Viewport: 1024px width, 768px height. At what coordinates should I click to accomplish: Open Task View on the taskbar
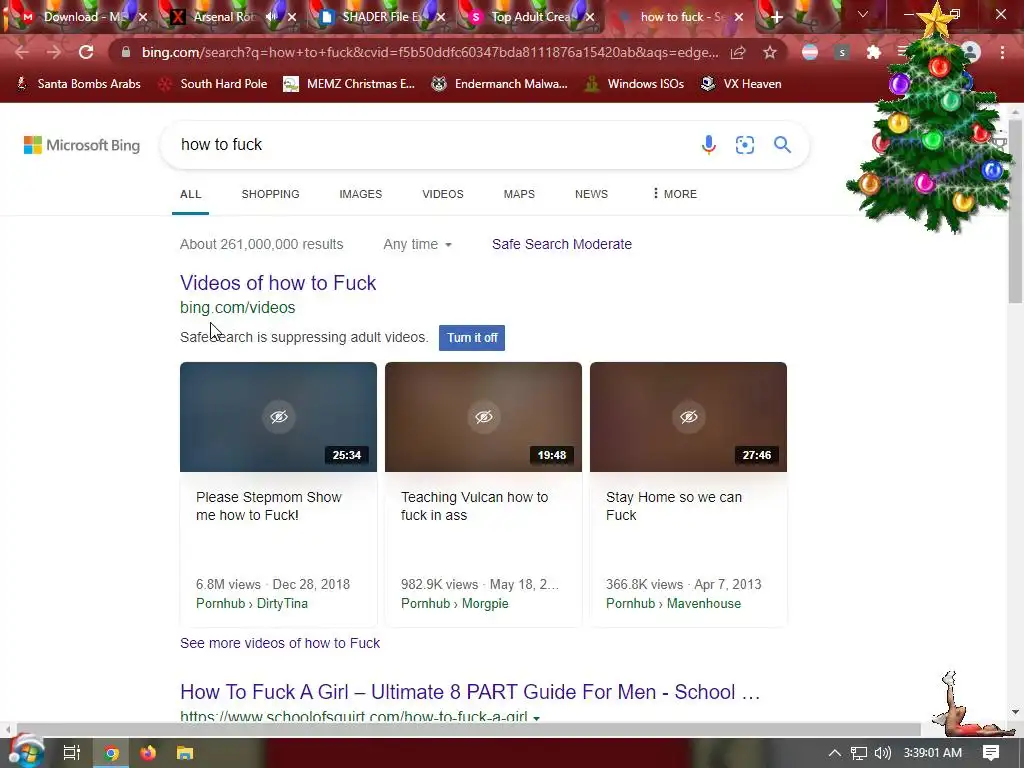[x=72, y=753]
